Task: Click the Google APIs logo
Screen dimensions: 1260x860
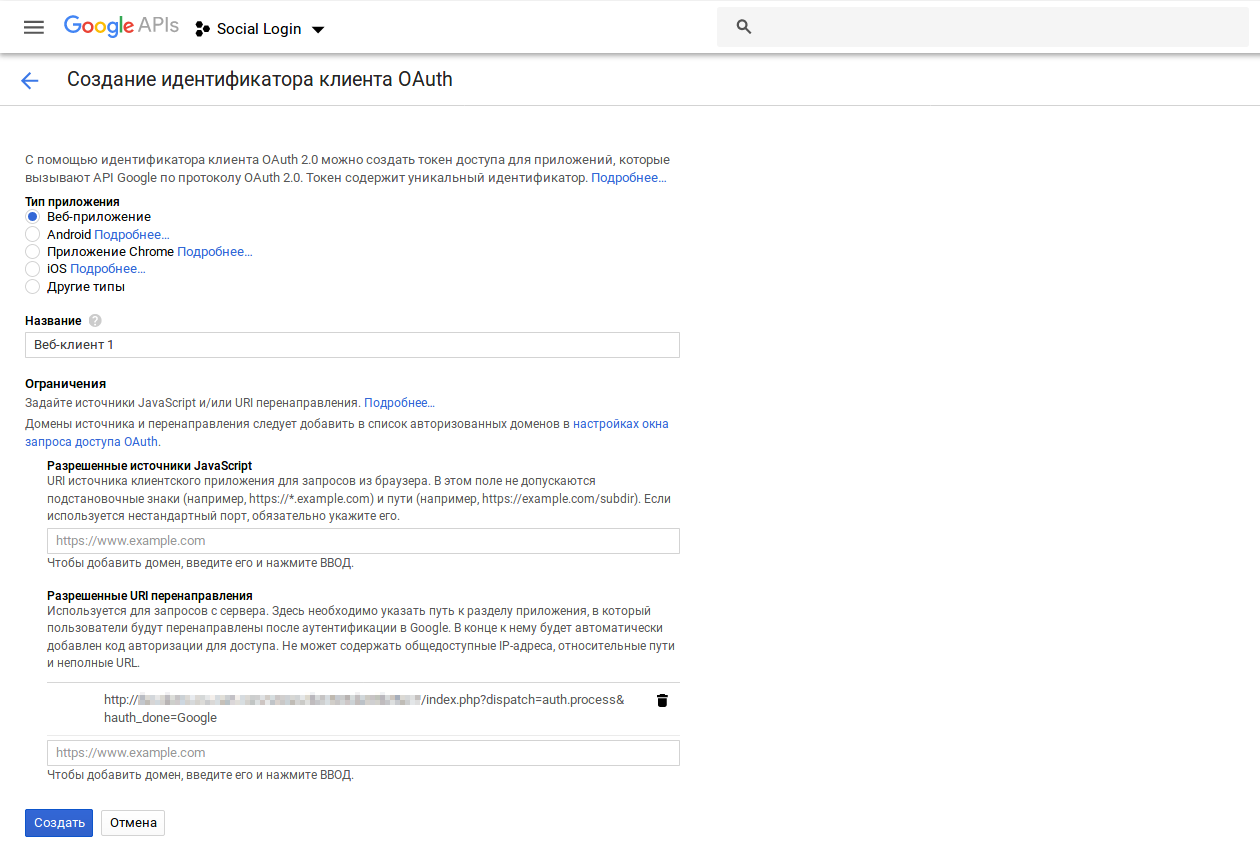Action: tap(121, 27)
